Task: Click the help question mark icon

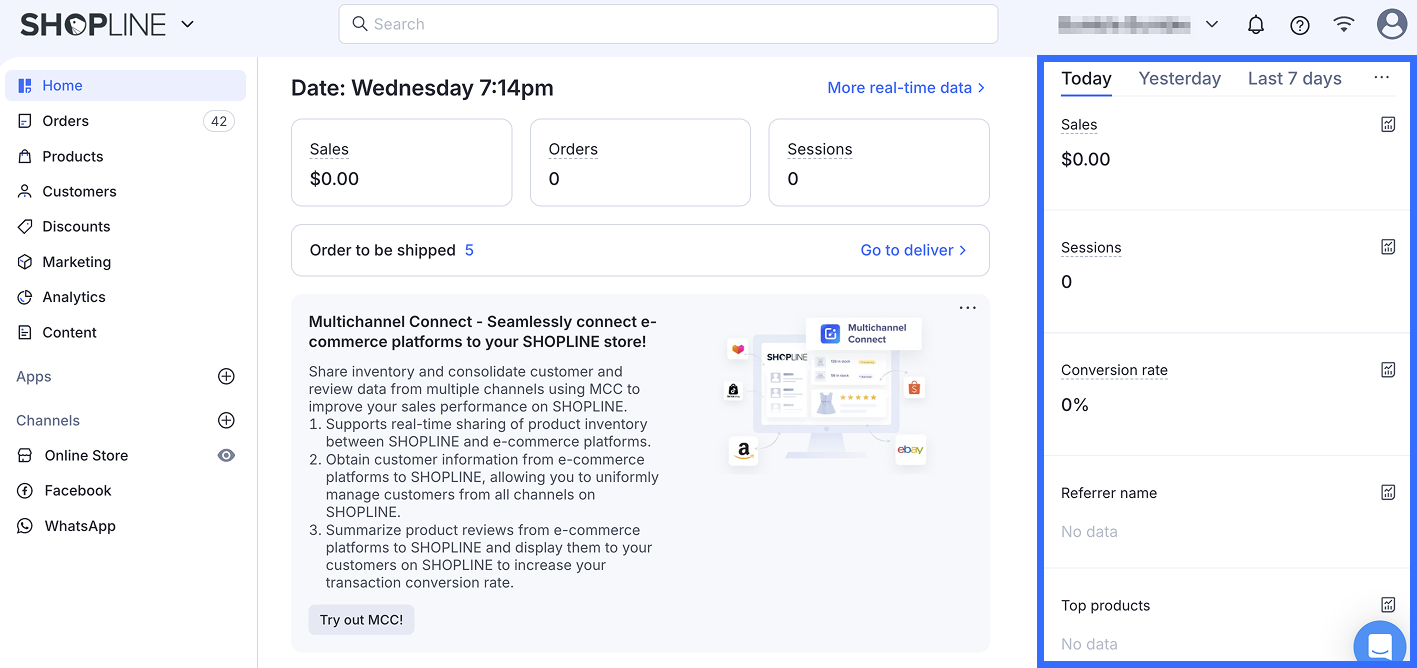Action: tap(1300, 25)
